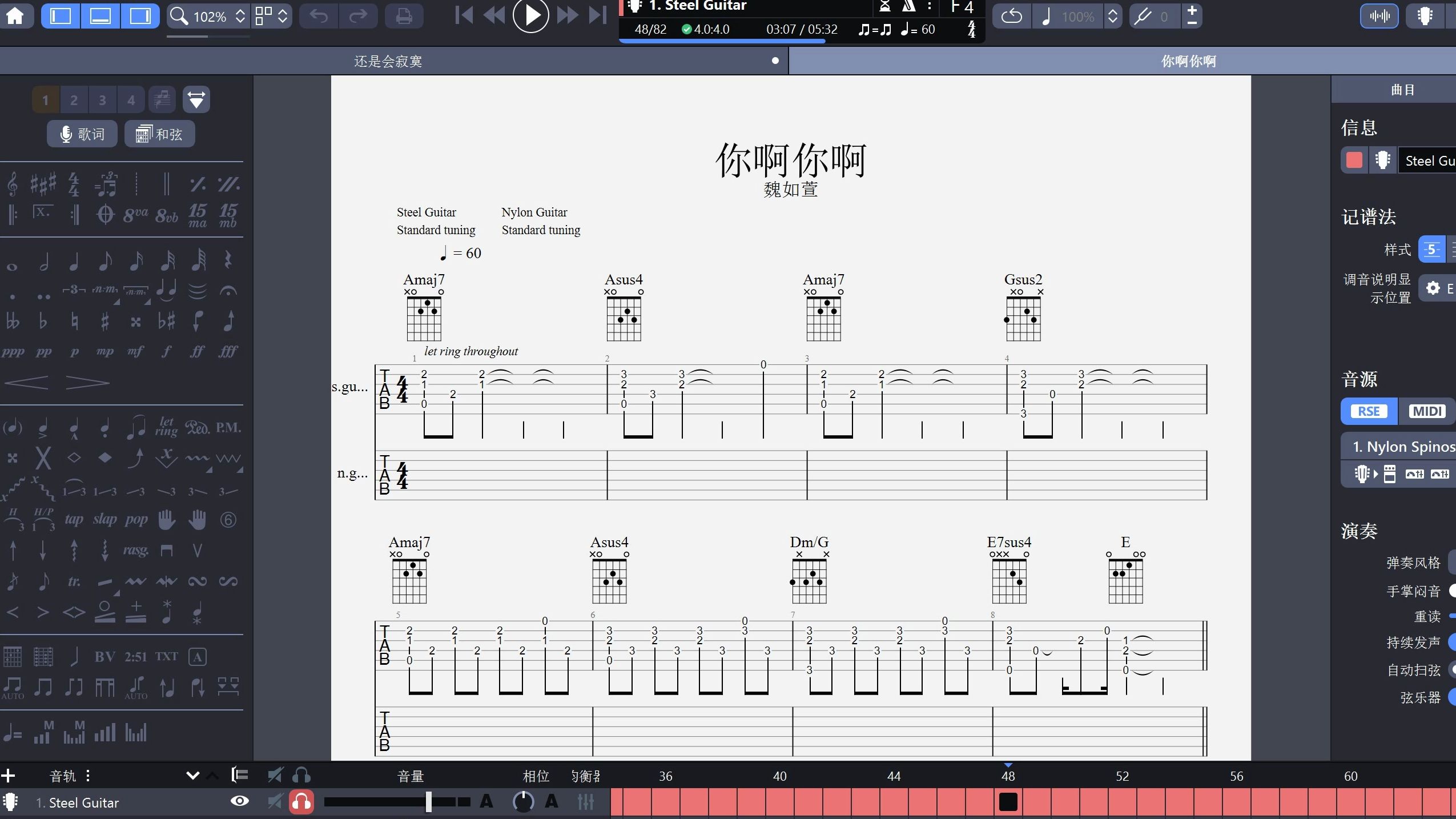Viewport: 1456px width, 819px height.
Task: Insert TXT free text
Action: pos(166,657)
